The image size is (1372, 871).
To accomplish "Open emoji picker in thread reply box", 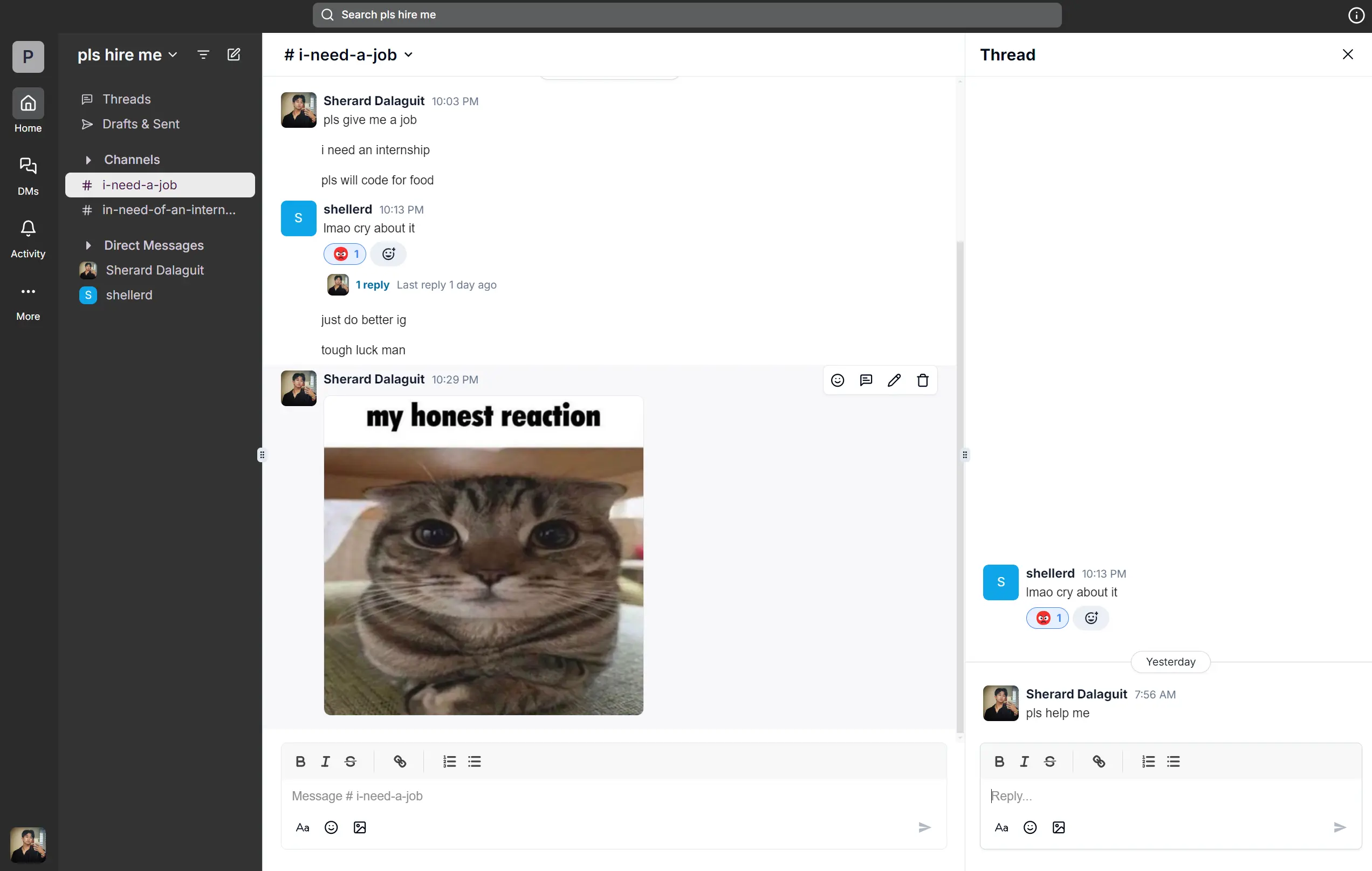I will click(x=1030, y=828).
